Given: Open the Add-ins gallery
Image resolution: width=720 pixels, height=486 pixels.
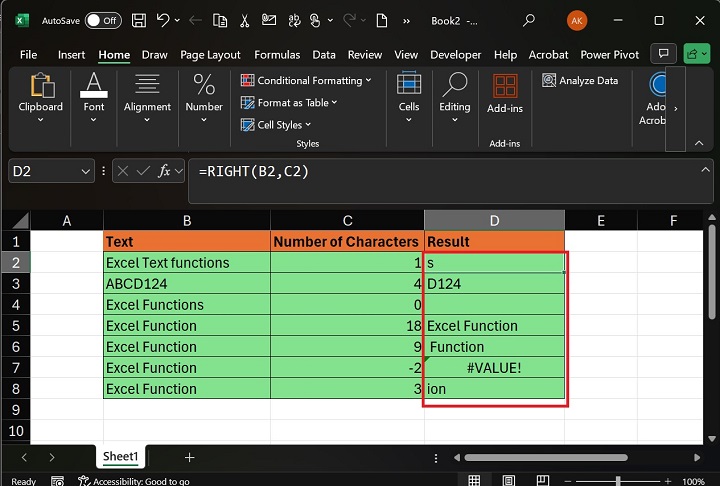Looking at the screenshot, I should point(505,94).
